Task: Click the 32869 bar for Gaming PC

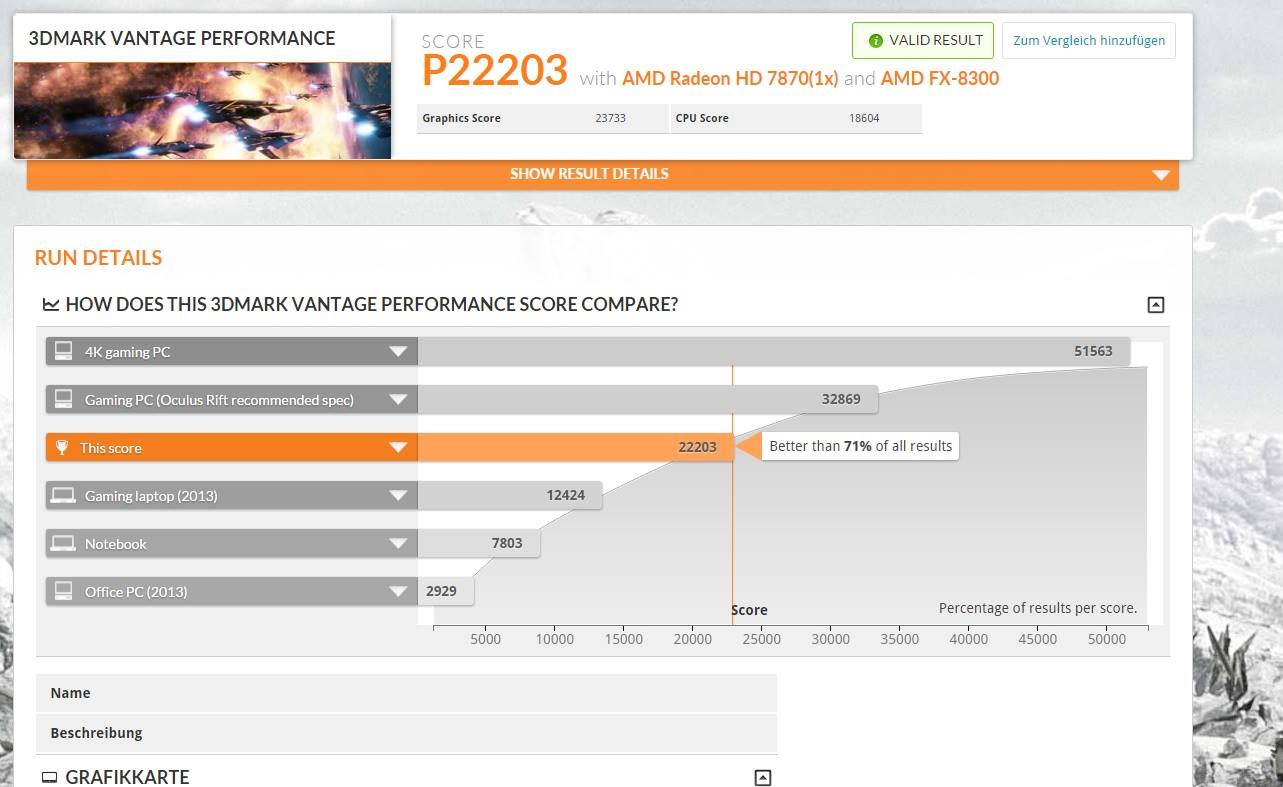Action: 648,400
